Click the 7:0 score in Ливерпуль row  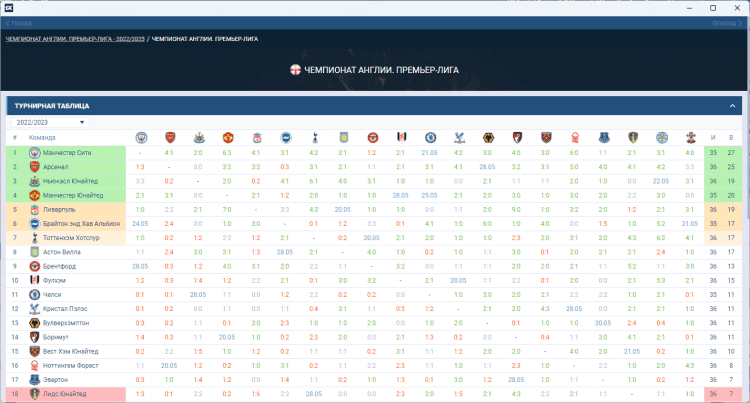[227, 209]
